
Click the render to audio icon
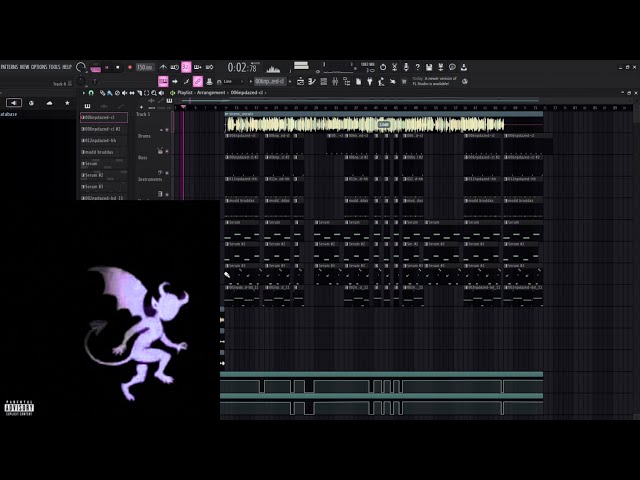point(440,67)
